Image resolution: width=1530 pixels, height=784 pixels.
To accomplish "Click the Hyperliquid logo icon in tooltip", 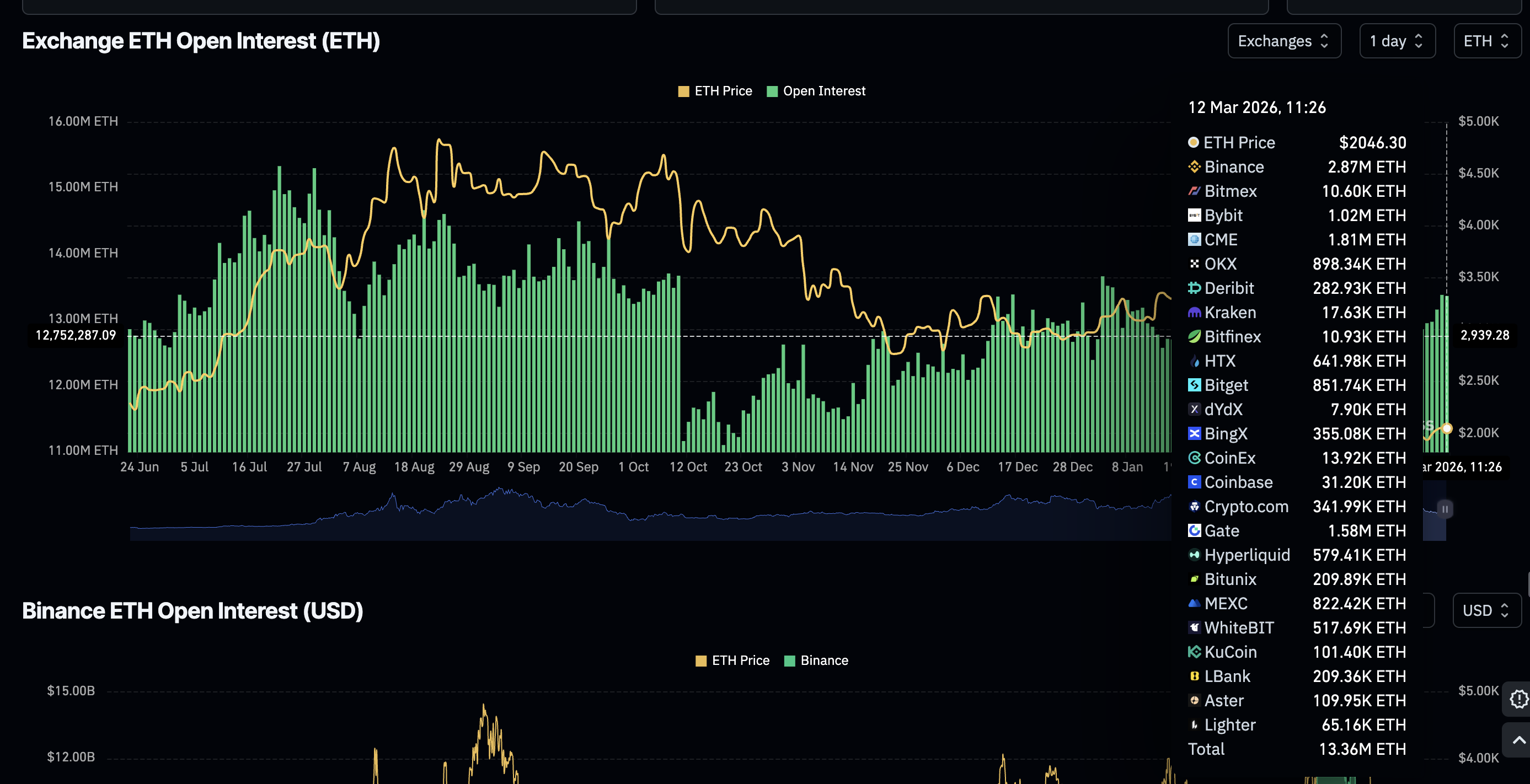I will pos(1194,555).
